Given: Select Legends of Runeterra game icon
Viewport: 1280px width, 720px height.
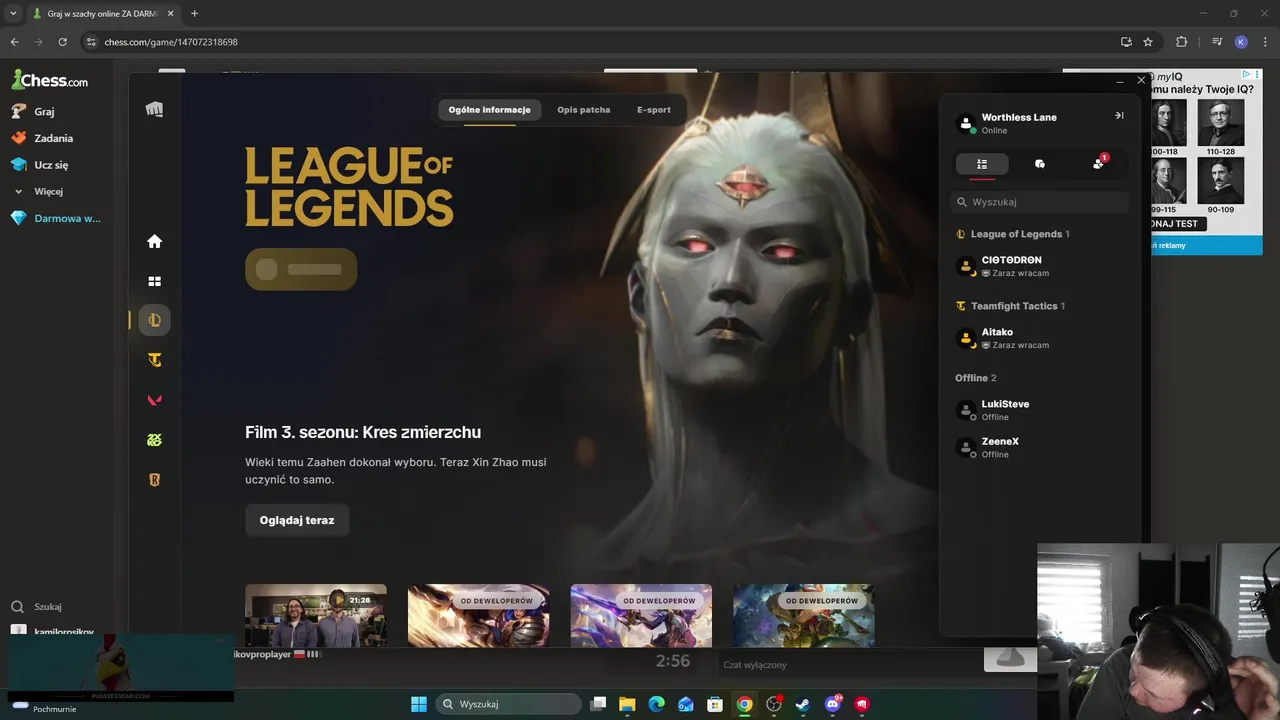Looking at the screenshot, I should click(154, 480).
